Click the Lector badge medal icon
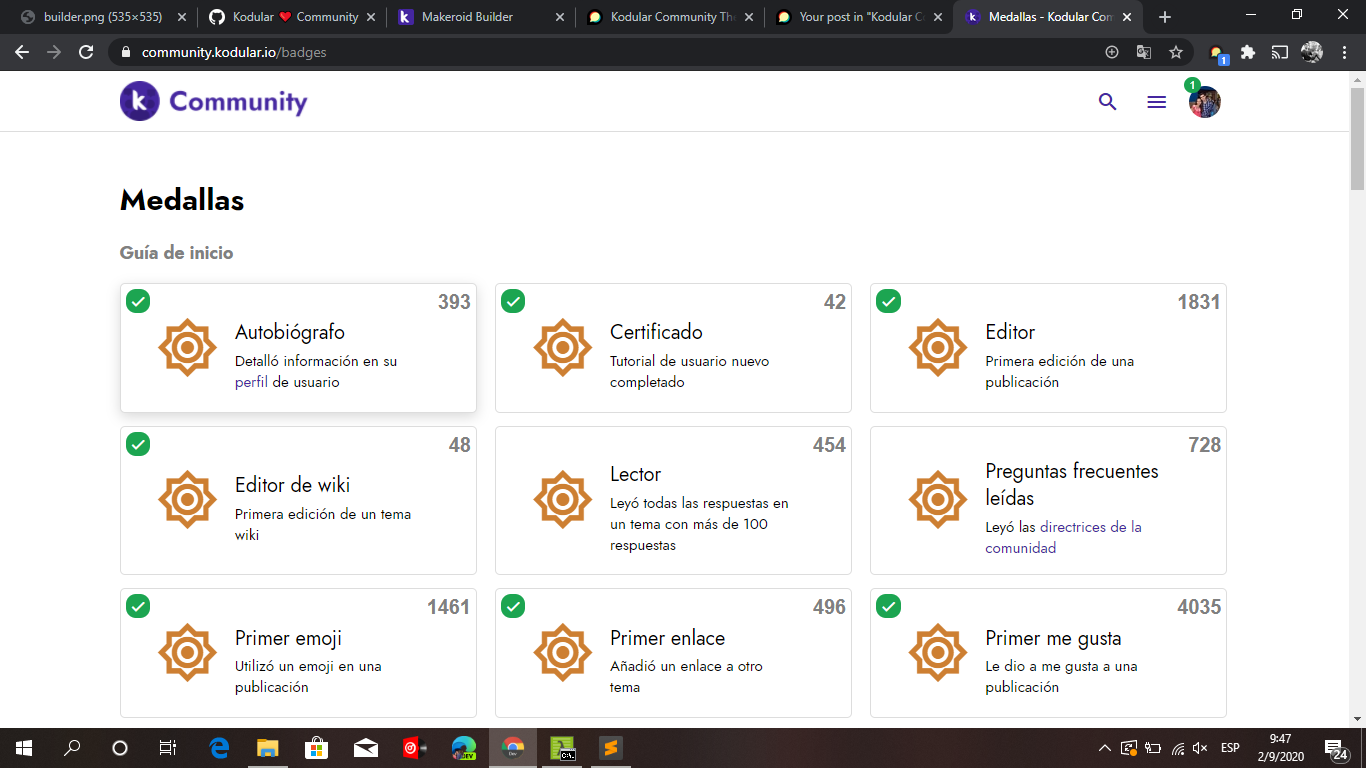The height and width of the screenshot is (768, 1366). click(562, 500)
